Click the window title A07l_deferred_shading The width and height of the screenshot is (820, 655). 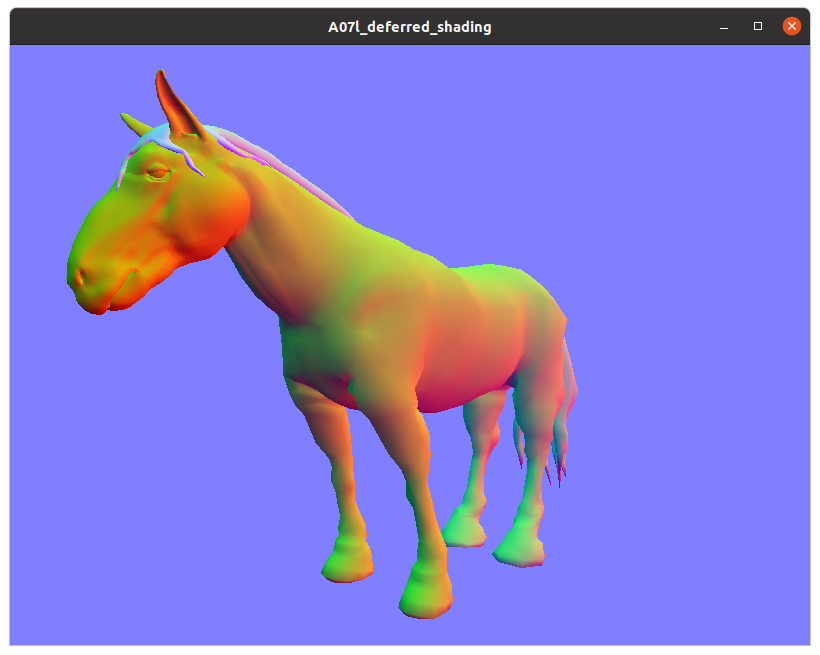pyautogui.click(x=409, y=27)
